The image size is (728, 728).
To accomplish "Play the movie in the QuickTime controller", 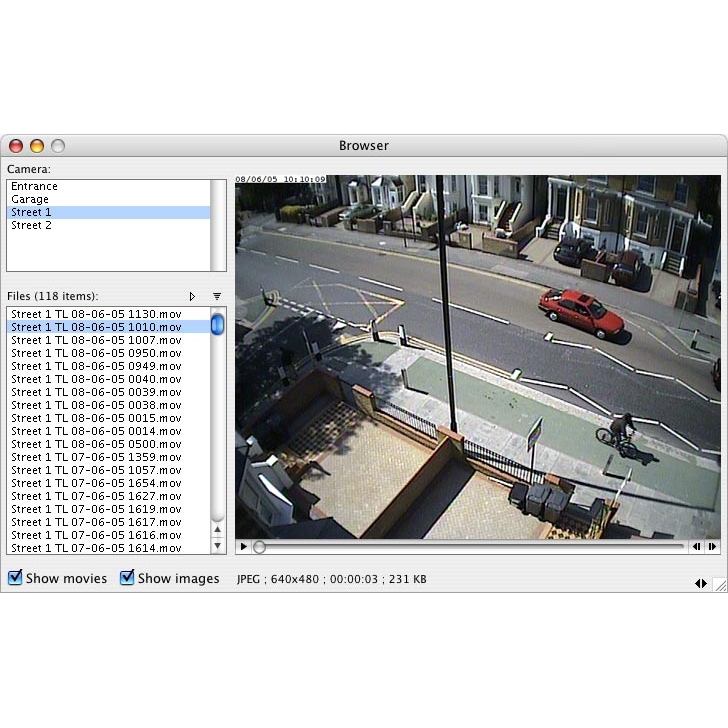I will pyautogui.click(x=243, y=547).
